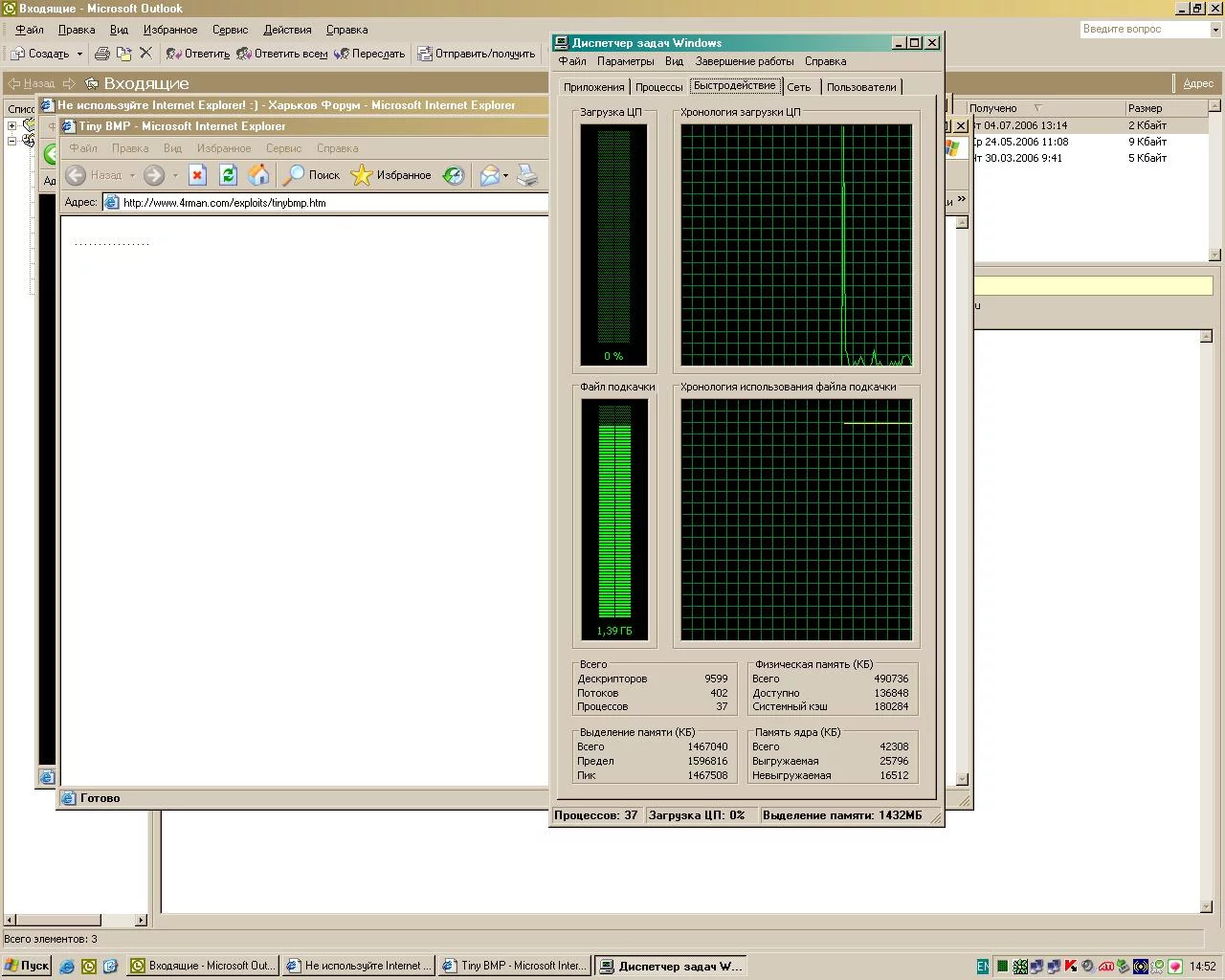
Task: Click the Move to folder icon in Outlook toolbar
Action: (x=124, y=54)
